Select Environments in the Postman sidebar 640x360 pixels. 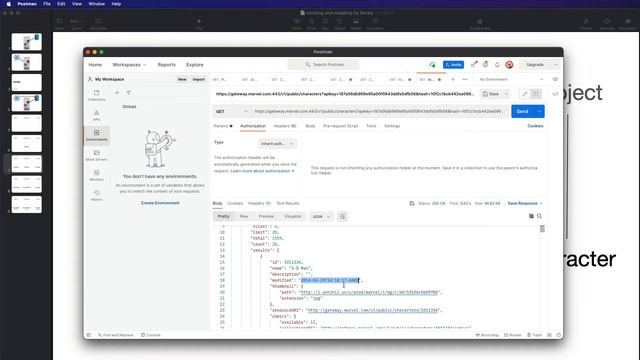tap(97, 135)
